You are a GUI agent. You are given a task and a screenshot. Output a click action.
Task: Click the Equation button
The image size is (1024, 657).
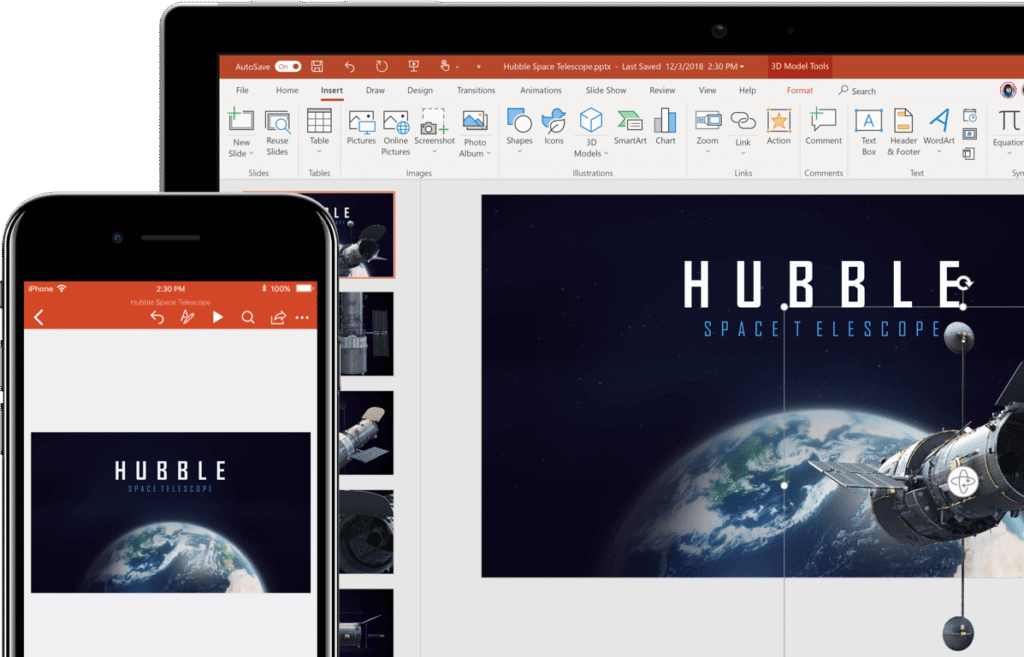pos(1008,133)
